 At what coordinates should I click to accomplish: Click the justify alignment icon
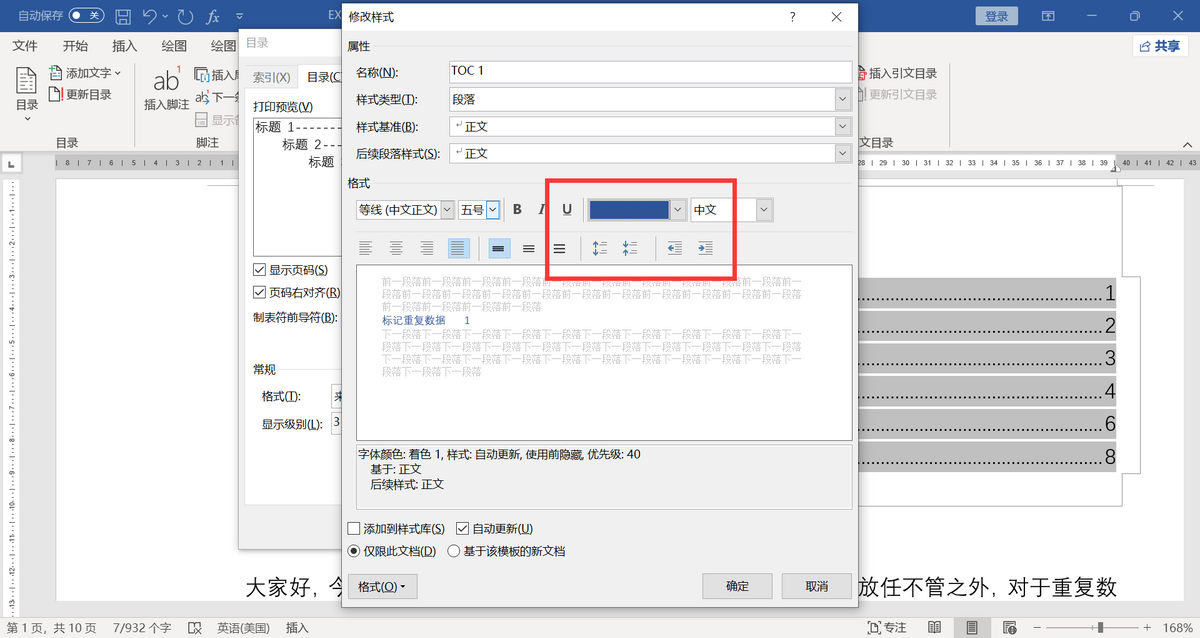[458, 248]
